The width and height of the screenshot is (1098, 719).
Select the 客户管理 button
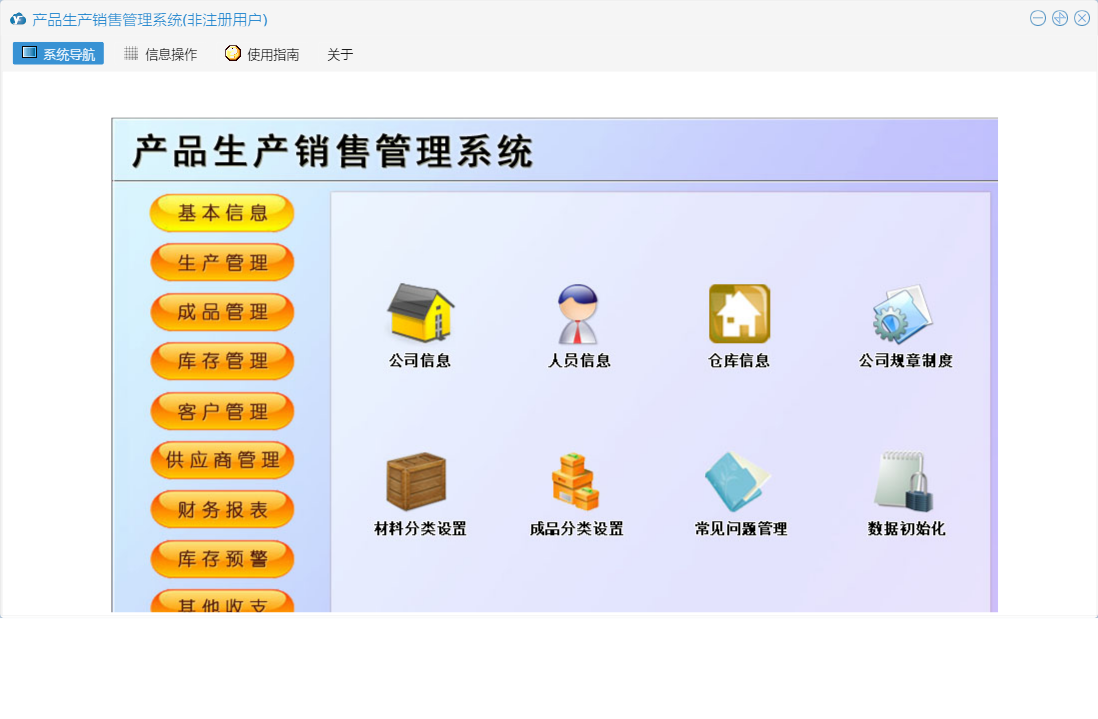tap(222, 411)
